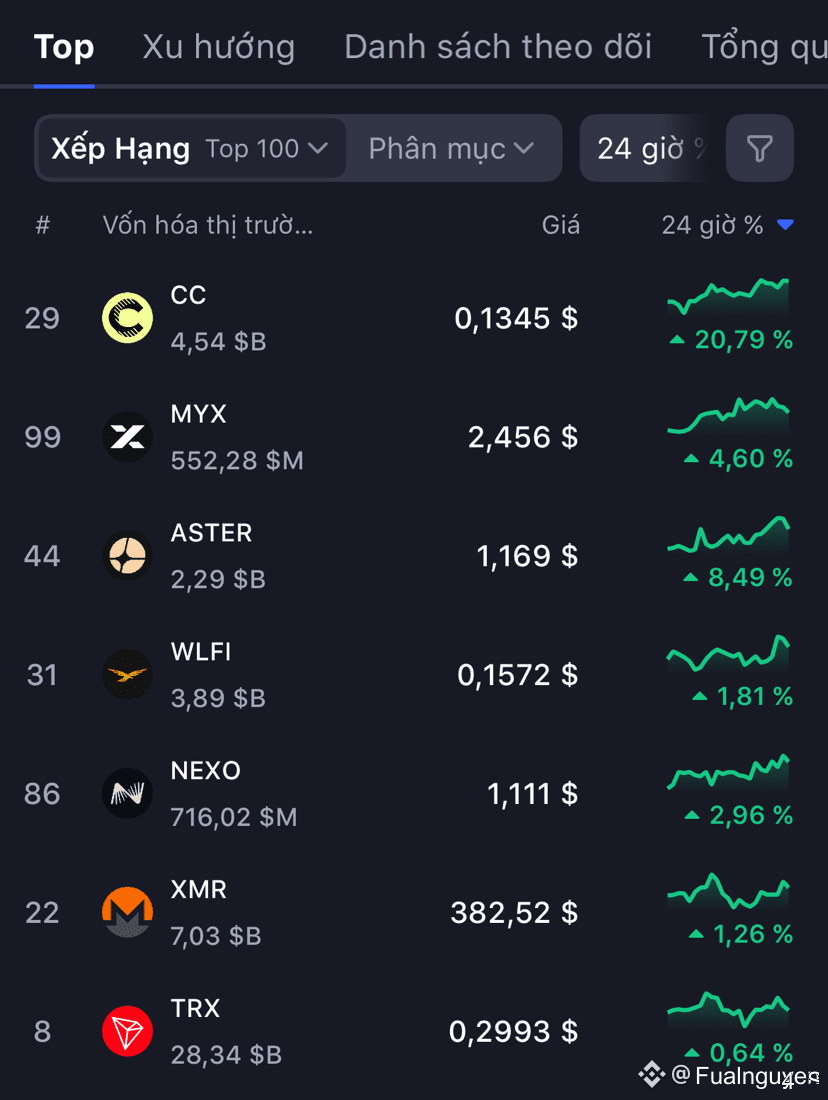Click the 1,26 % change value

point(753,934)
